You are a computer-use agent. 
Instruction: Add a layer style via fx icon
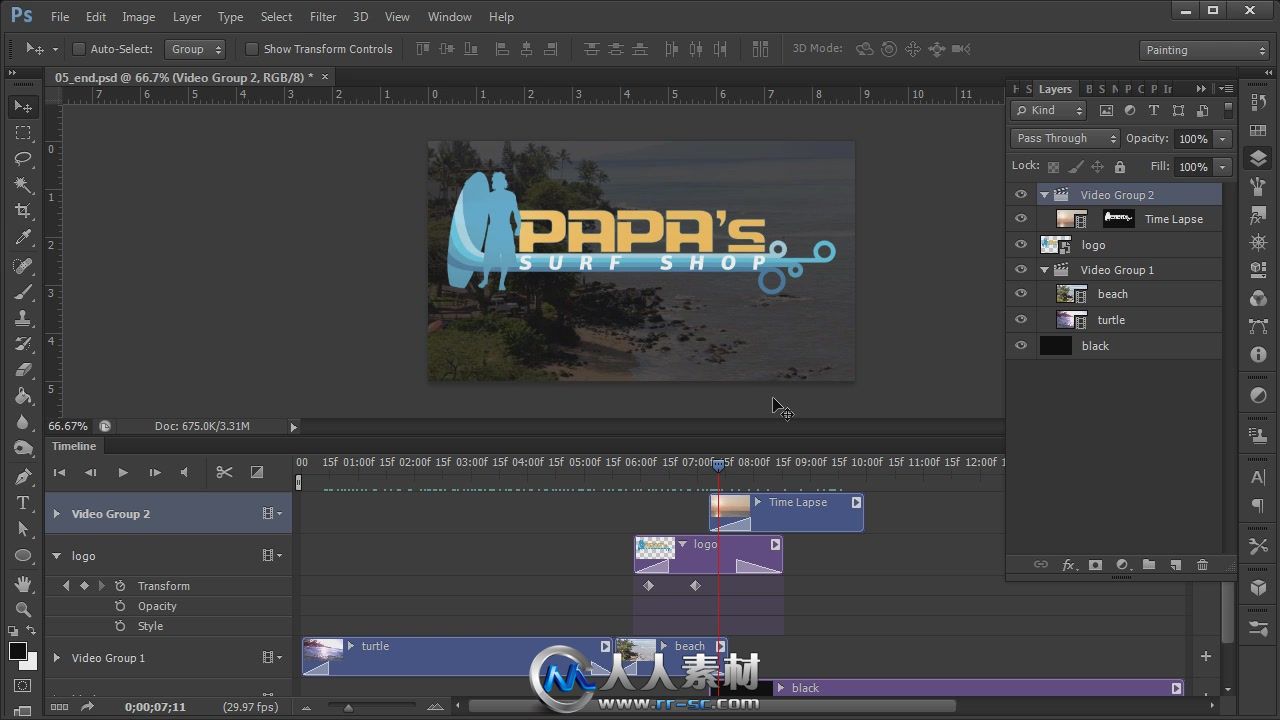(1068, 565)
